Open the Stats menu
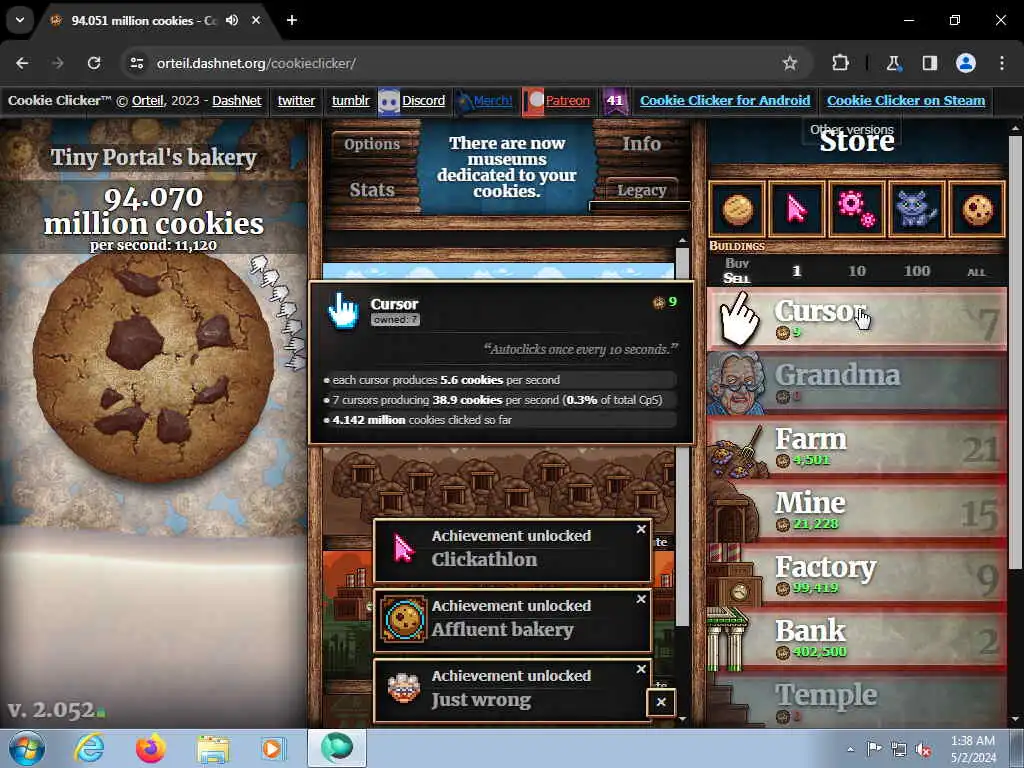1024x768 pixels. click(x=372, y=190)
